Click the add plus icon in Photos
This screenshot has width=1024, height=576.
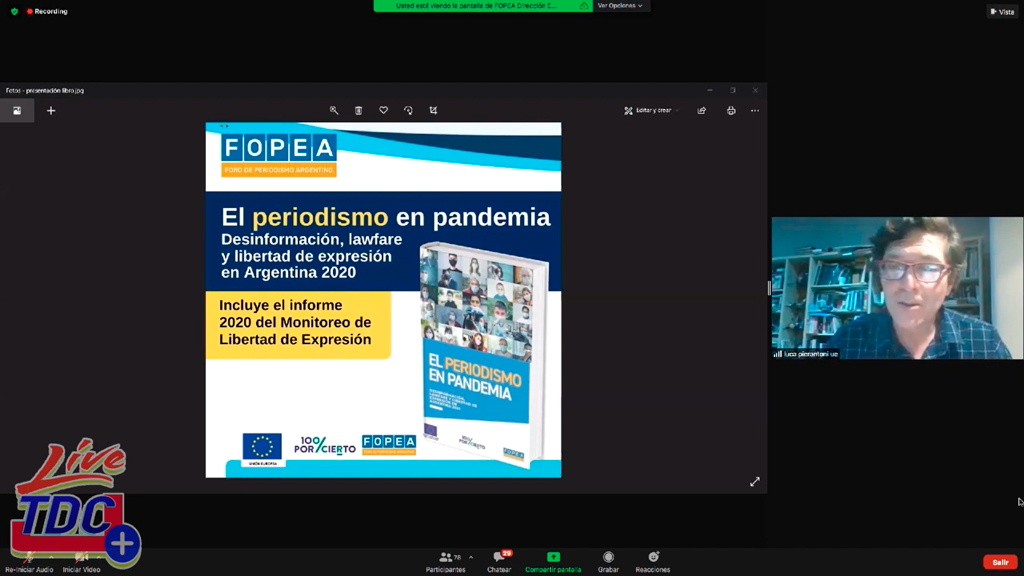pyautogui.click(x=51, y=110)
